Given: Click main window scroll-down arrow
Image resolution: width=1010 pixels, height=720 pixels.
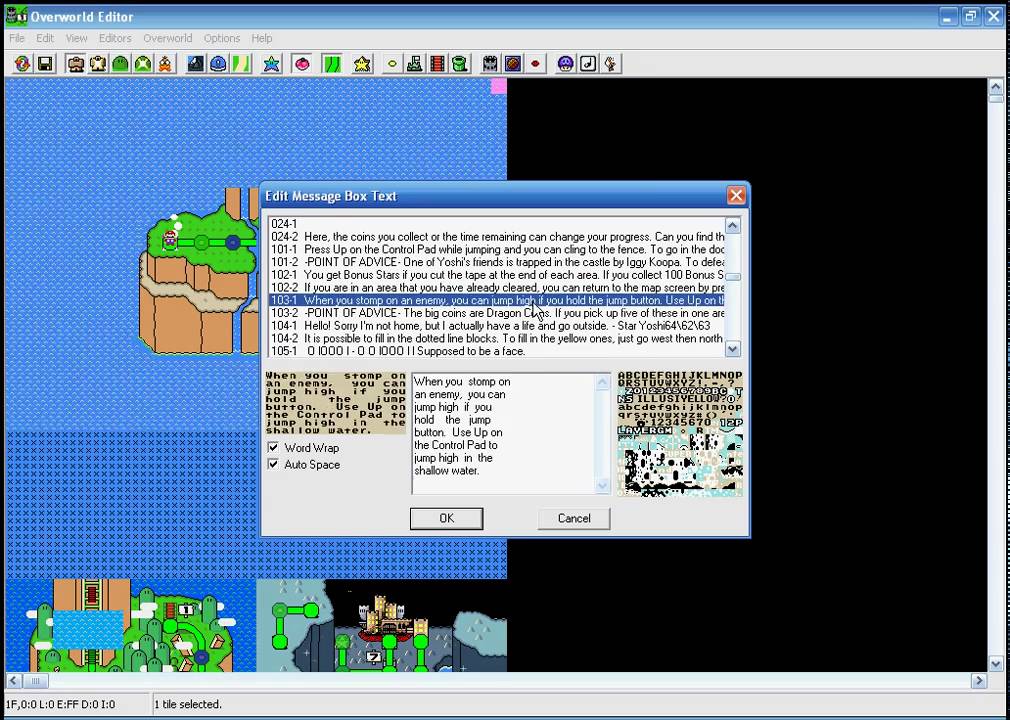Looking at the screenshot, I should coord(996,663).
